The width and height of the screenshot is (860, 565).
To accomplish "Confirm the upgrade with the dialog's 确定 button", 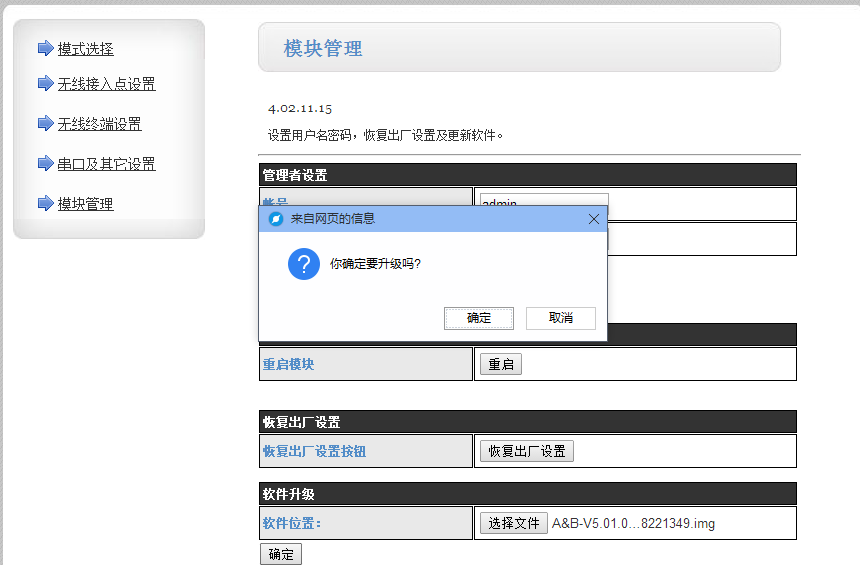I will (479, 318).
